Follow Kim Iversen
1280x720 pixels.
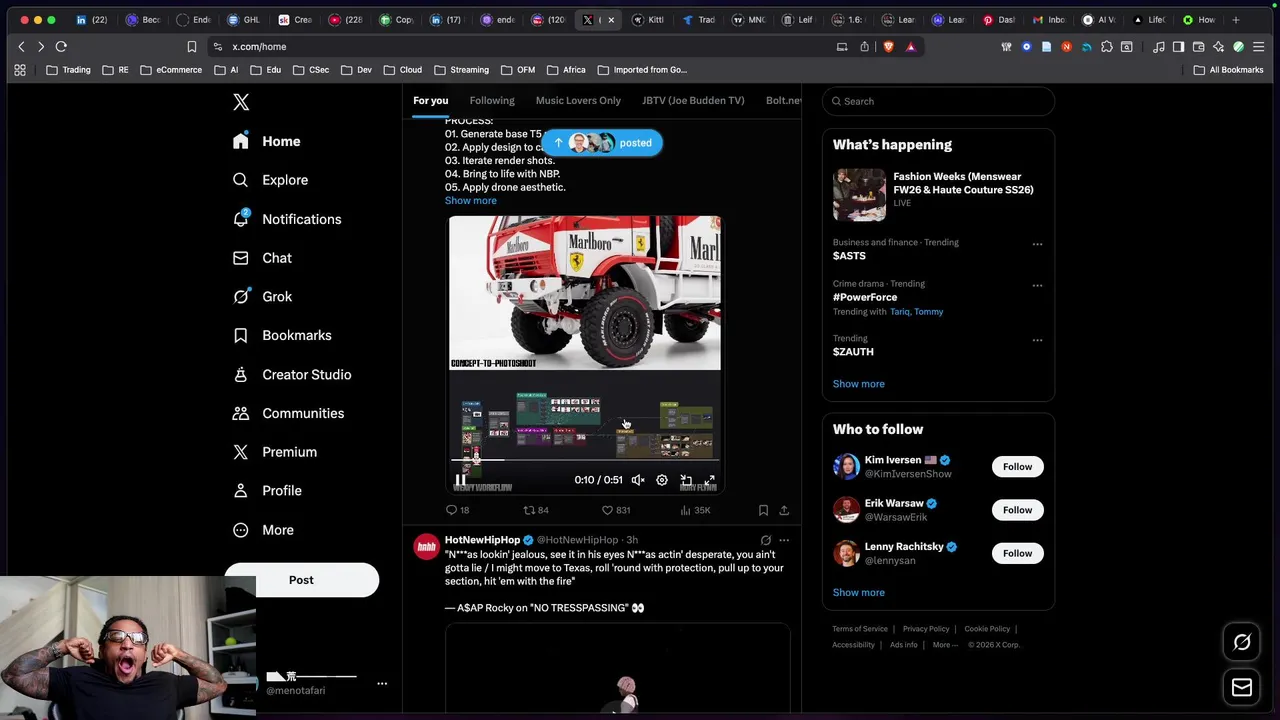pyautogui.click(x=1017, y=467)
